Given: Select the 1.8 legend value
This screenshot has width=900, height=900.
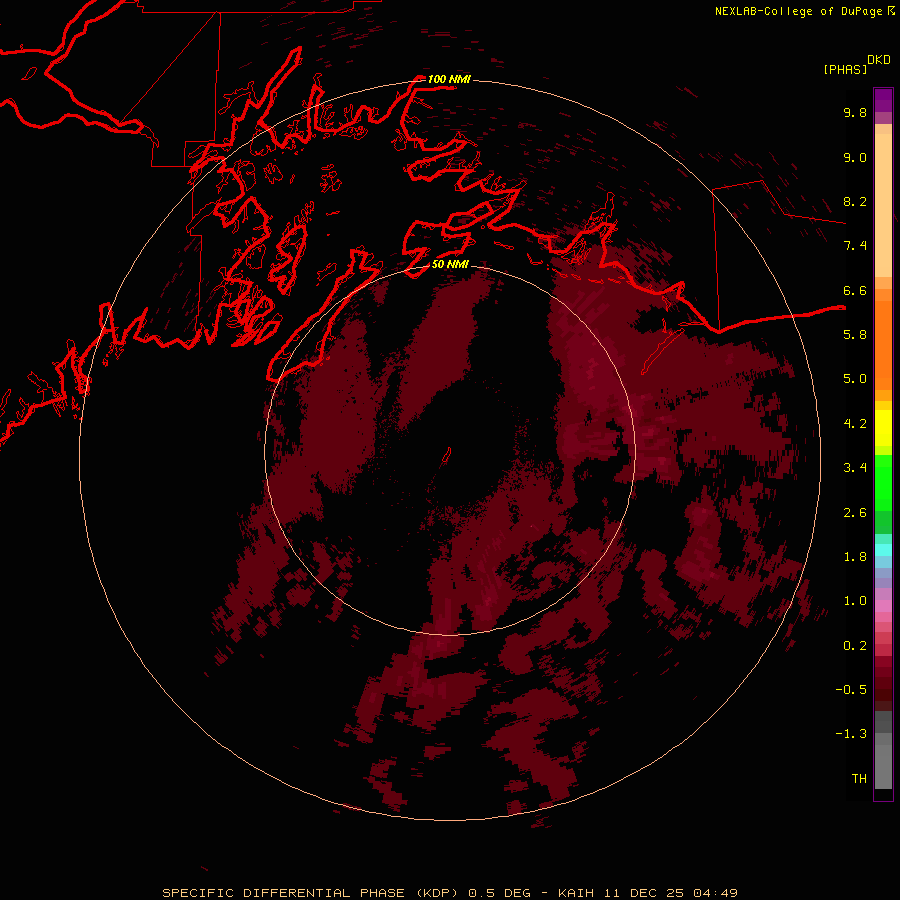Looking at the screenshot, I should point(855,557).
